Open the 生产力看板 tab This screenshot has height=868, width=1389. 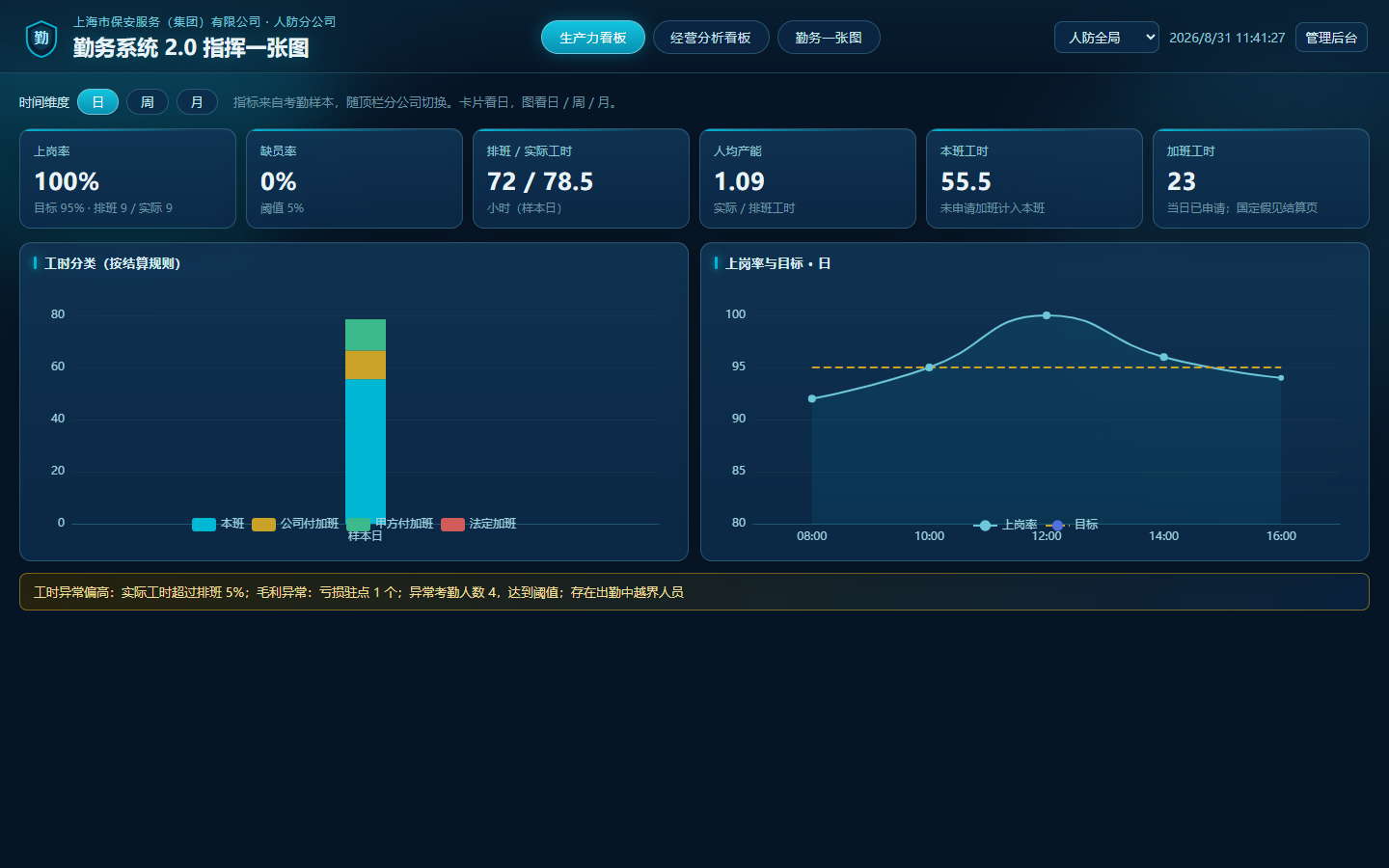(593, 38)
